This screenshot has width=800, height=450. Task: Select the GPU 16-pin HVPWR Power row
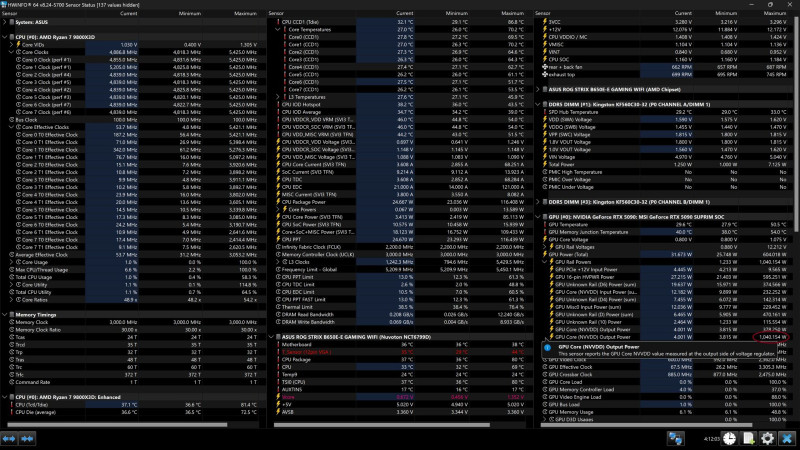click(665, 277)
